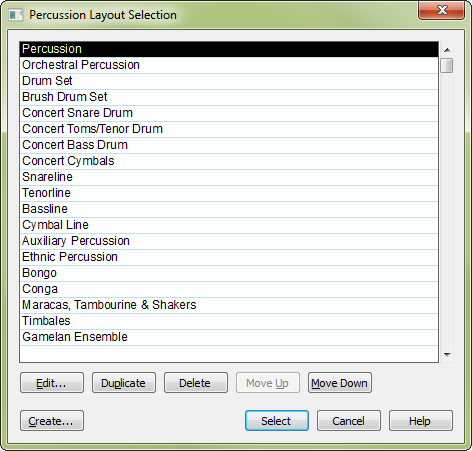Choose the Drum Set layout
Viewport: 472px width, 451px height.
pos(229,81)
